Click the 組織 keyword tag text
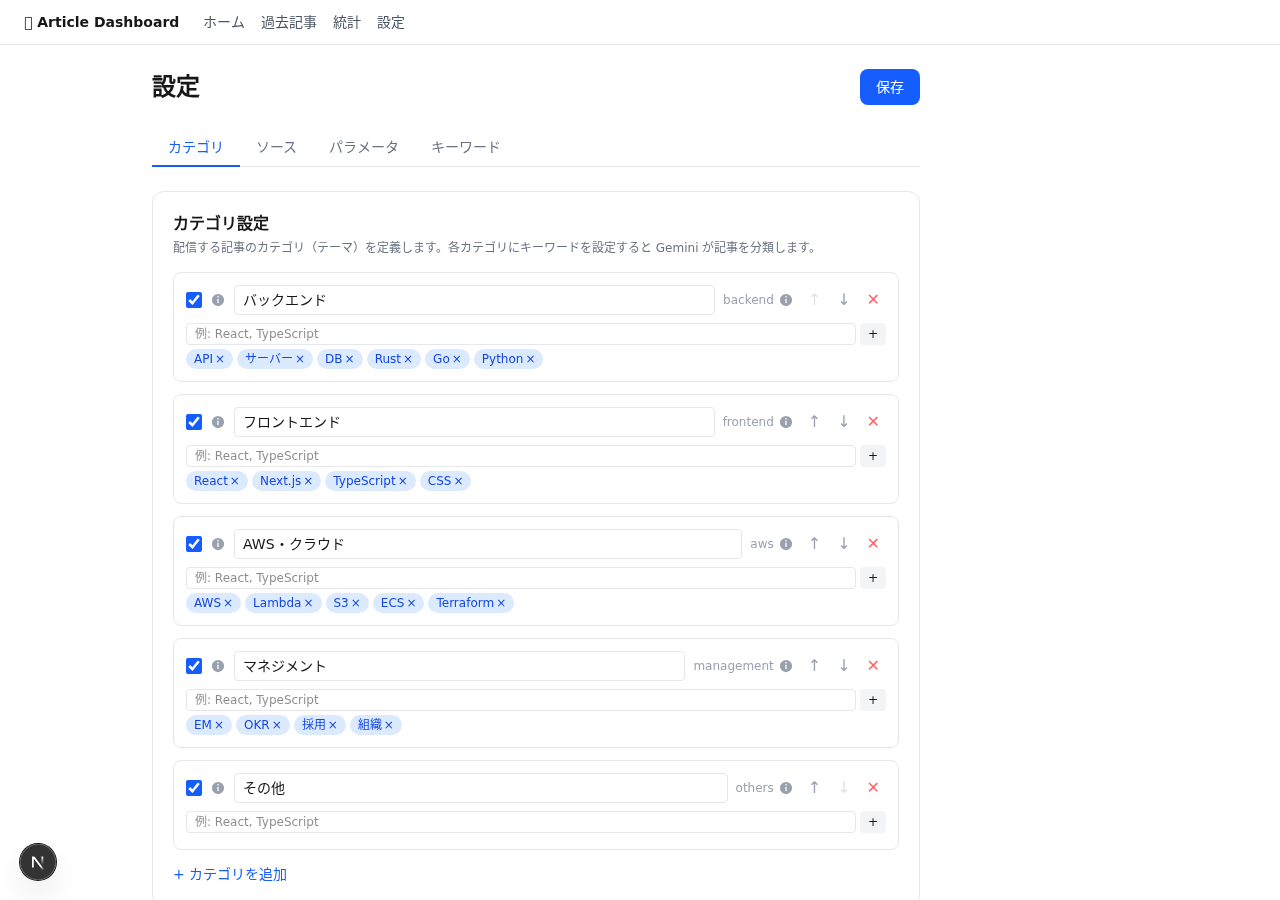Image resolution: width=1280 pixels, height=900 pixels. point(370,725)
